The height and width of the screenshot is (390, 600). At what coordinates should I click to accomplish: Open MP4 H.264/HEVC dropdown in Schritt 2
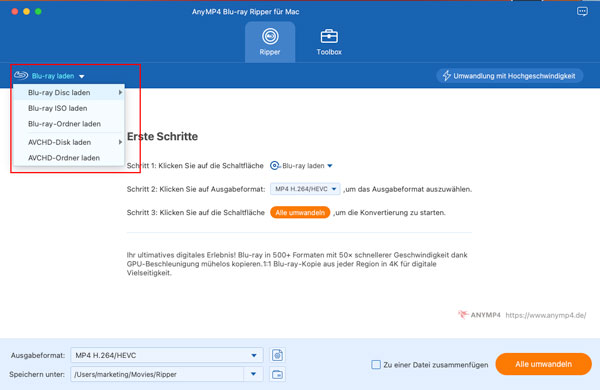[x=305, y=189]
